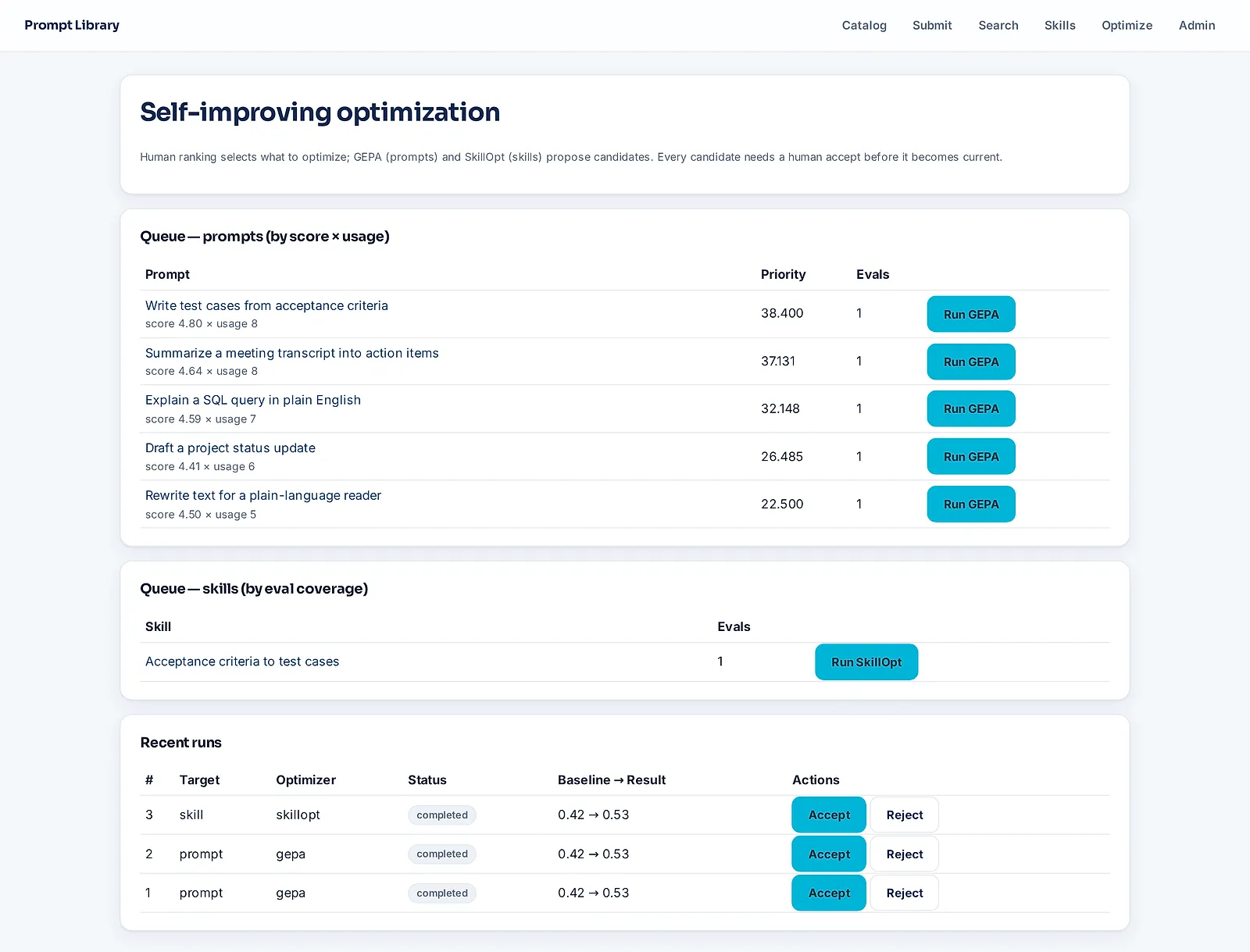The image size is (1250, 952).
Task: Run GEPA for Write test cases prompt
Action: pos(971,314)
